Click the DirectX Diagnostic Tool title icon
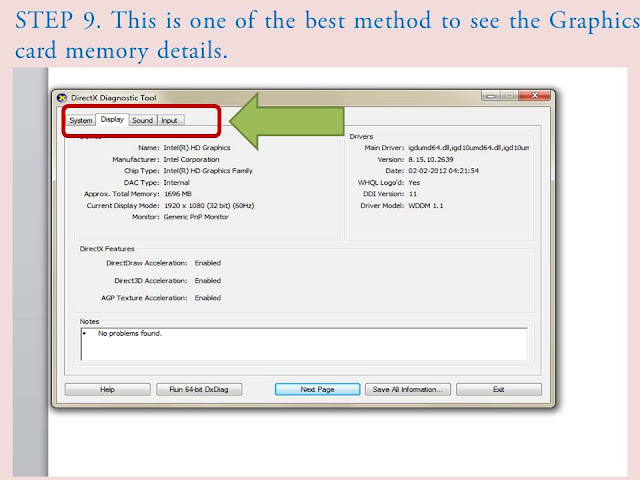The height and width of the screenshot is (480, 640). (62, 98)
